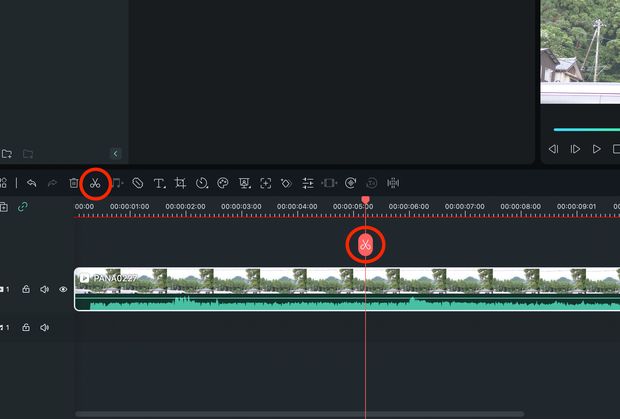Hide video track 1 with the eye icon
620x419 pixels.
[x=63, y=289]
